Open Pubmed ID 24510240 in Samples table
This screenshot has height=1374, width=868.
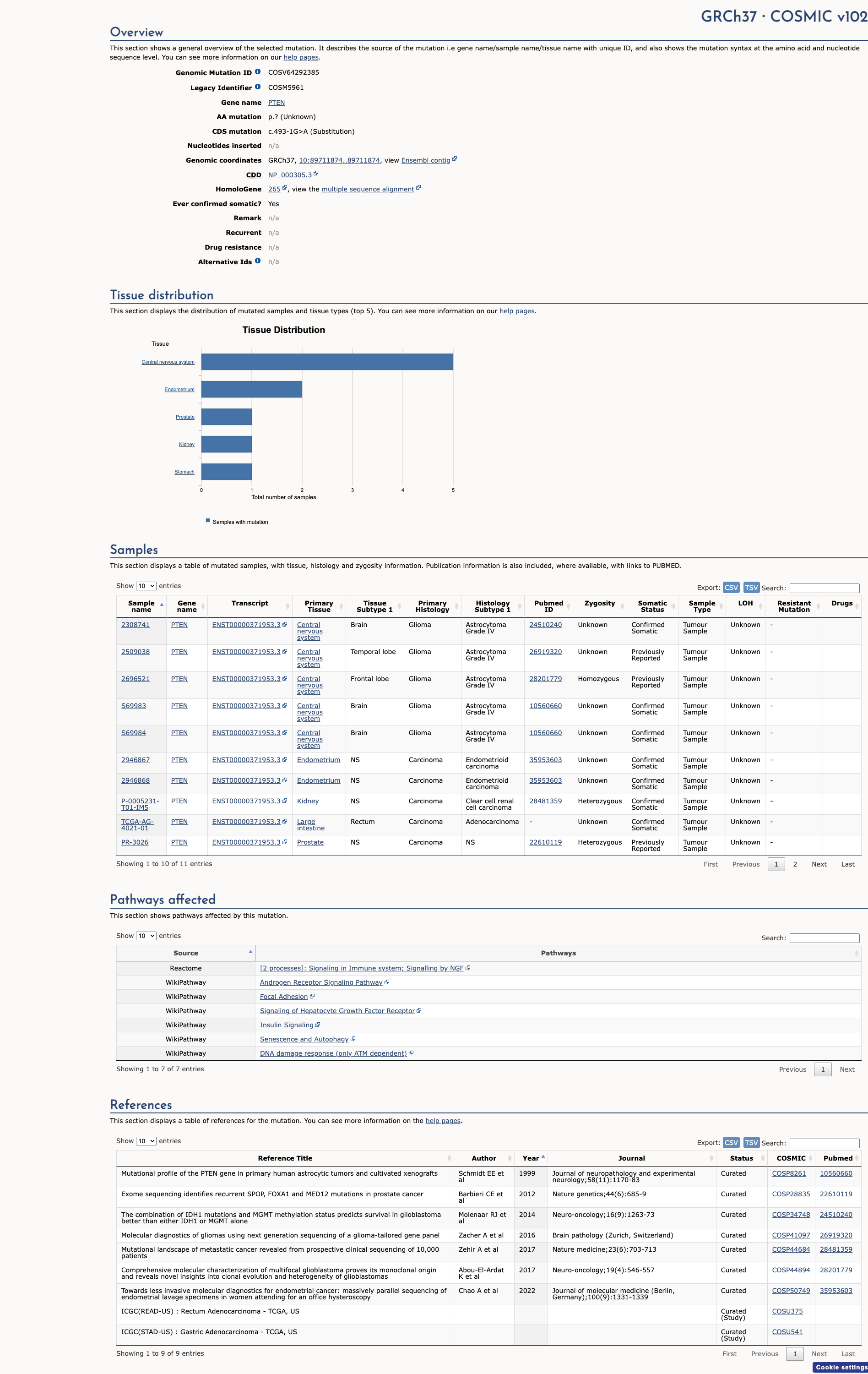545,625
